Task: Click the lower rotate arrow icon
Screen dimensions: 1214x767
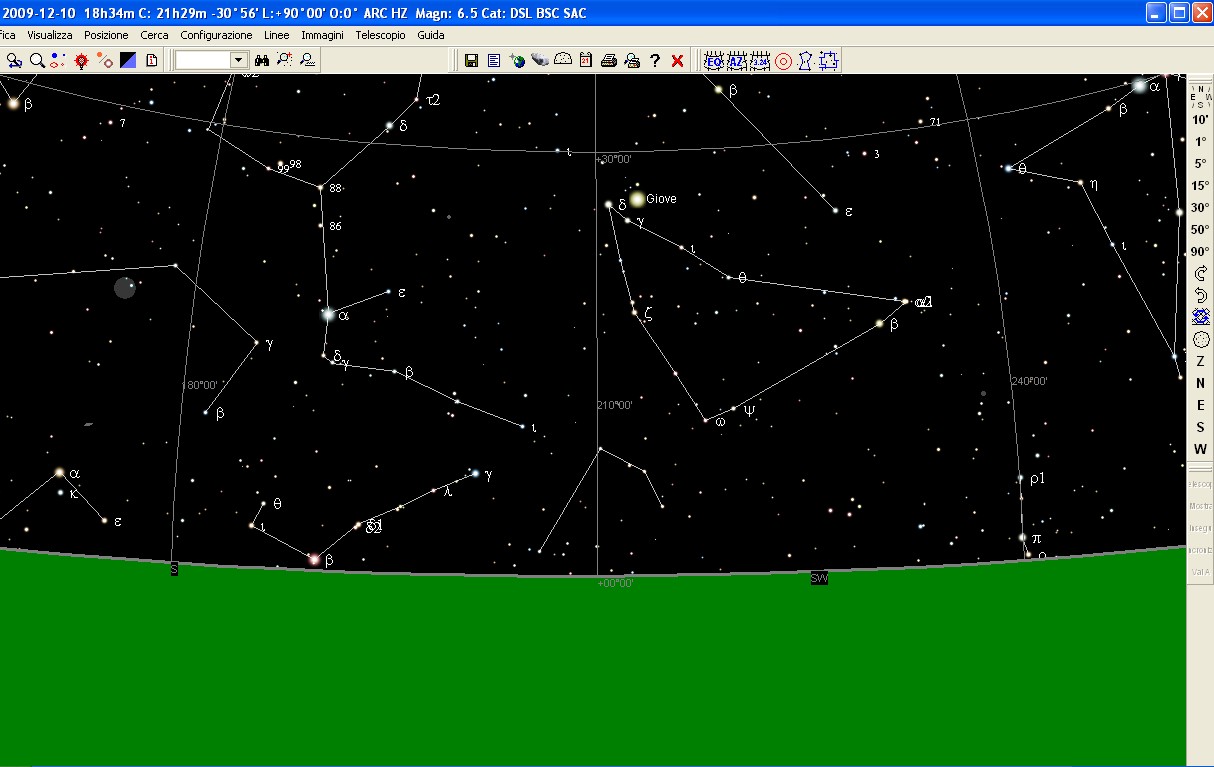Action: (1200, 296)
